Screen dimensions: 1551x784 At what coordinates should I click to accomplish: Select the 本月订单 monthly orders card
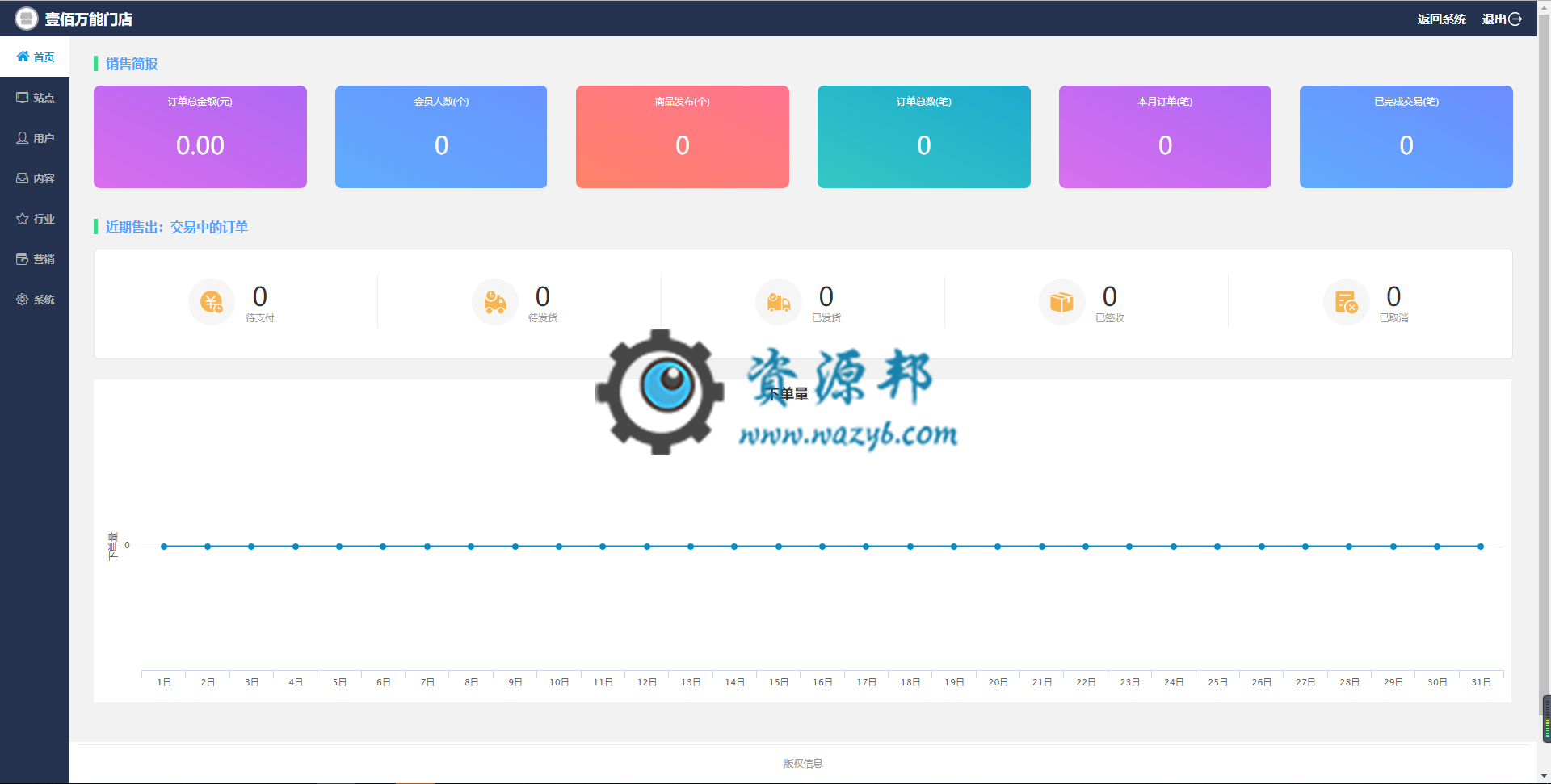pos(1165,136)
